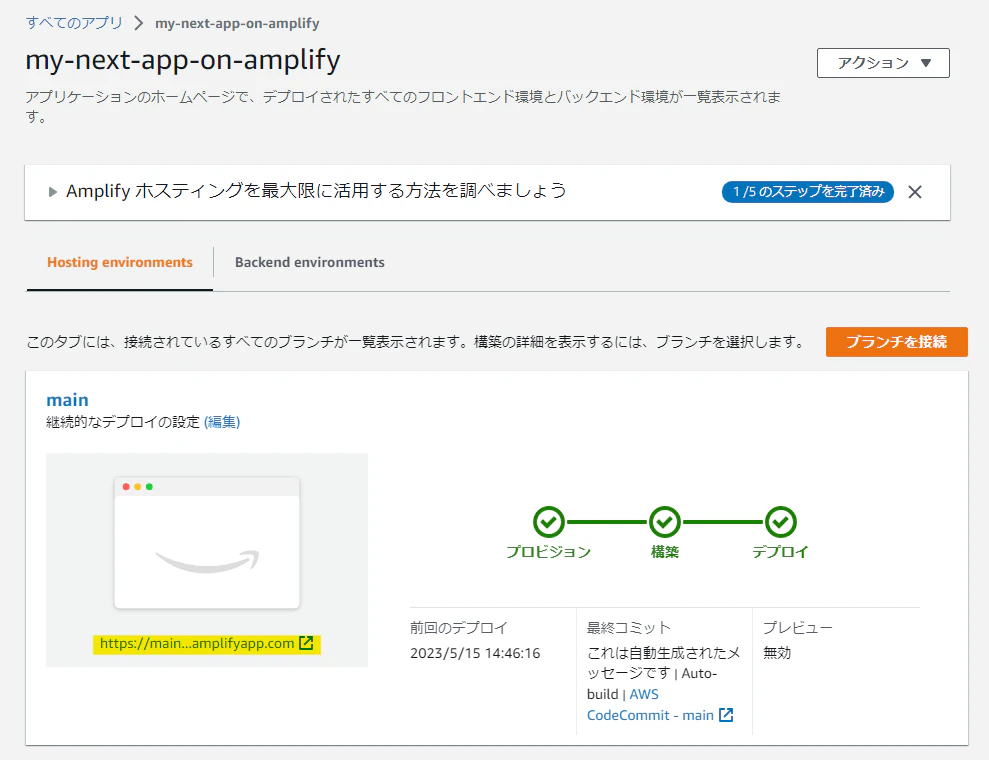Viewport: 989px width, 760px height.
Task: Click the 最終コミット label
Action: pyautogui.click(x=629, y=628)
